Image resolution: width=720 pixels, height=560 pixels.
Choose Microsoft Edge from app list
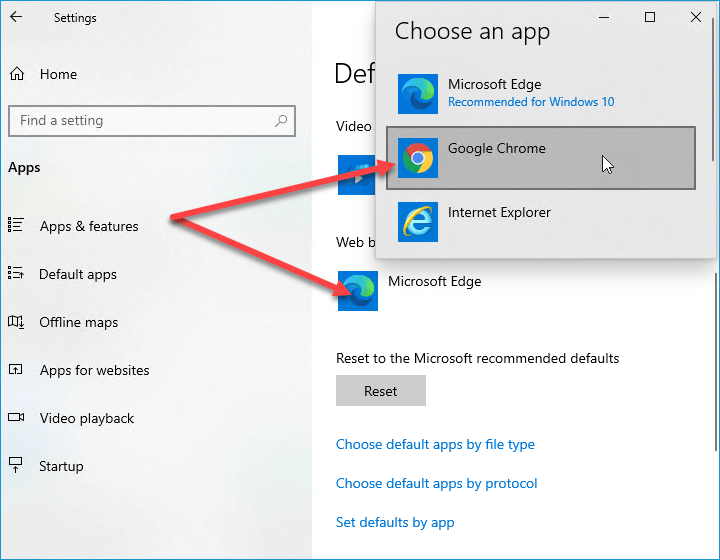(x=540, y=94)
